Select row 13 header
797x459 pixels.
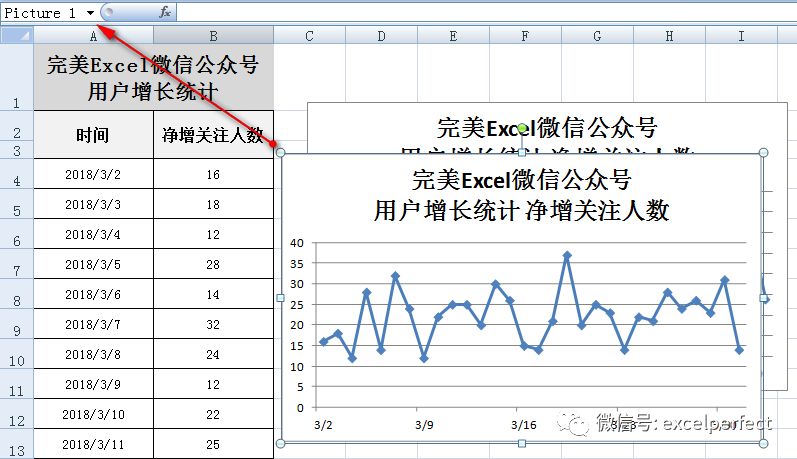(x=17, y=444)
